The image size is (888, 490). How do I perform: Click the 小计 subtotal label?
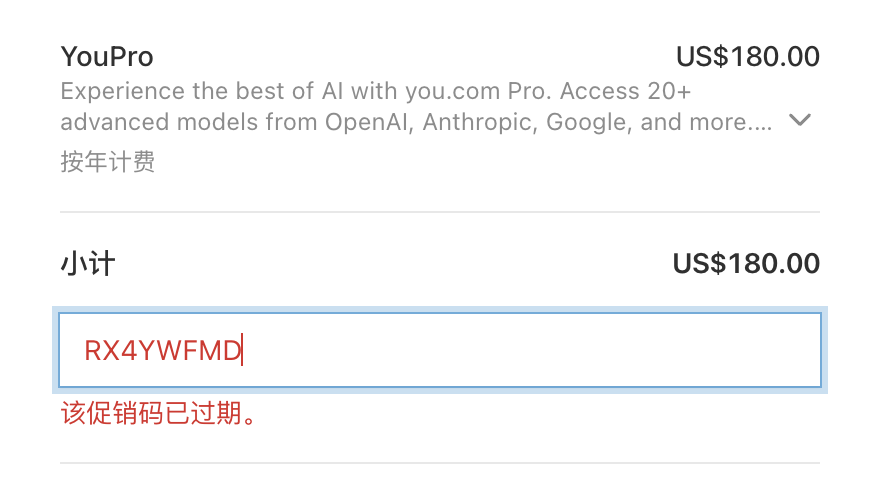[x=88, y=263]
